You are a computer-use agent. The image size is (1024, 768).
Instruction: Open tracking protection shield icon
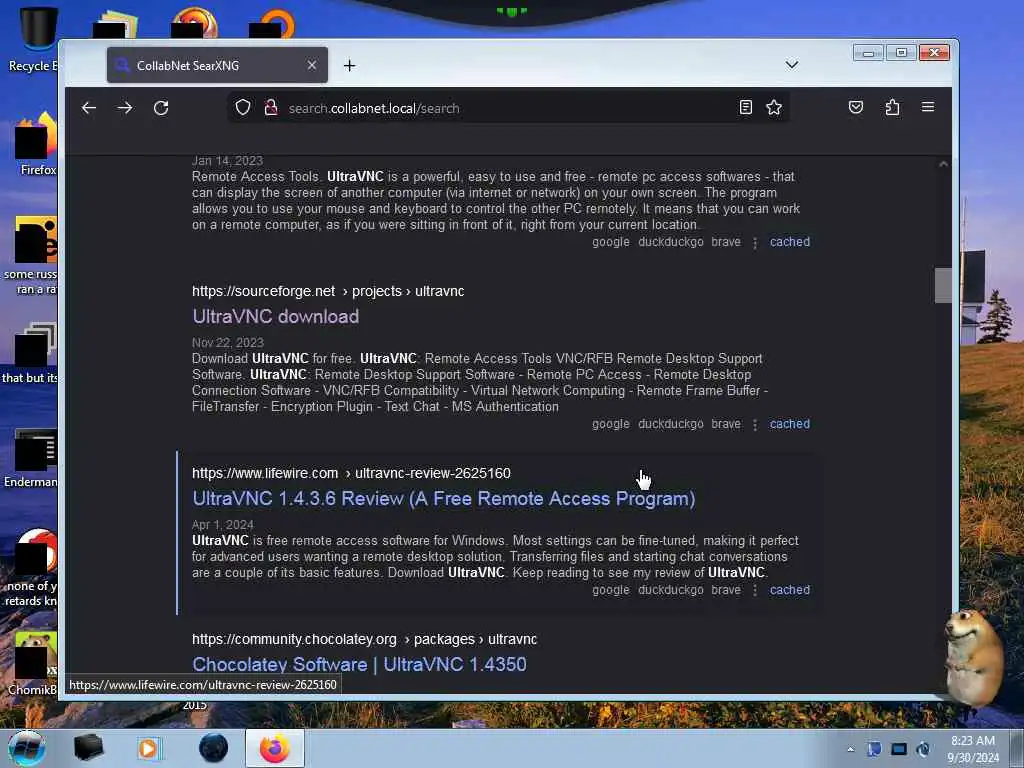pos(243,108)
